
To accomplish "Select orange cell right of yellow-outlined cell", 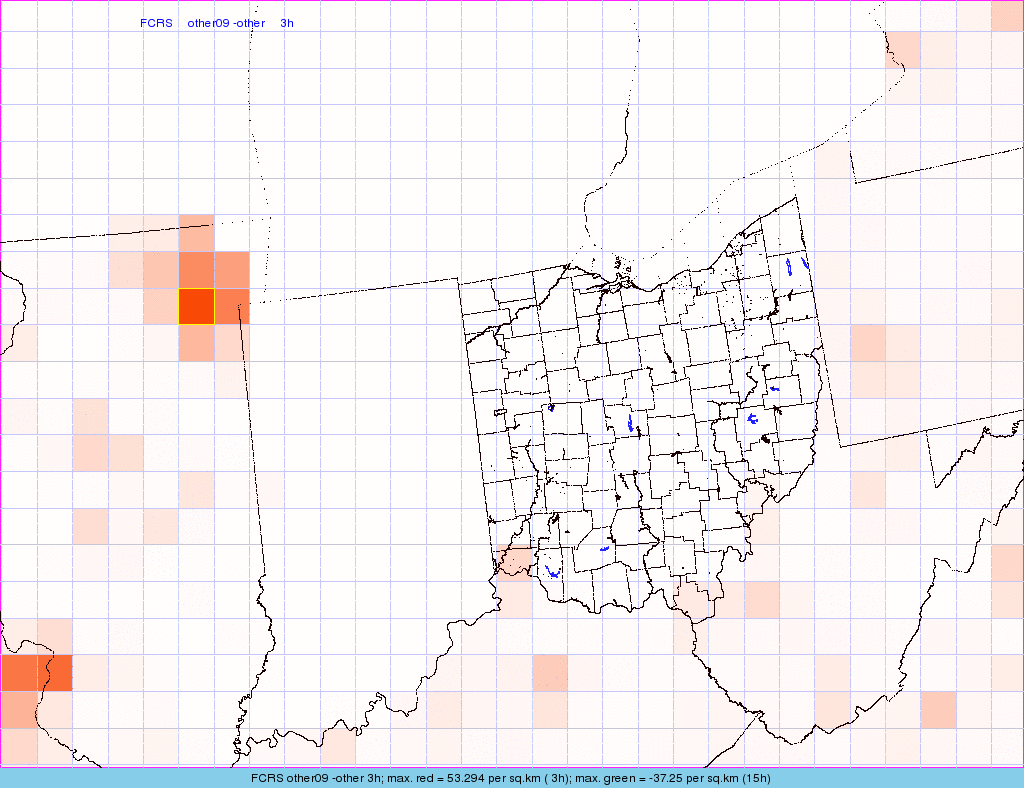I will point(232,306).
